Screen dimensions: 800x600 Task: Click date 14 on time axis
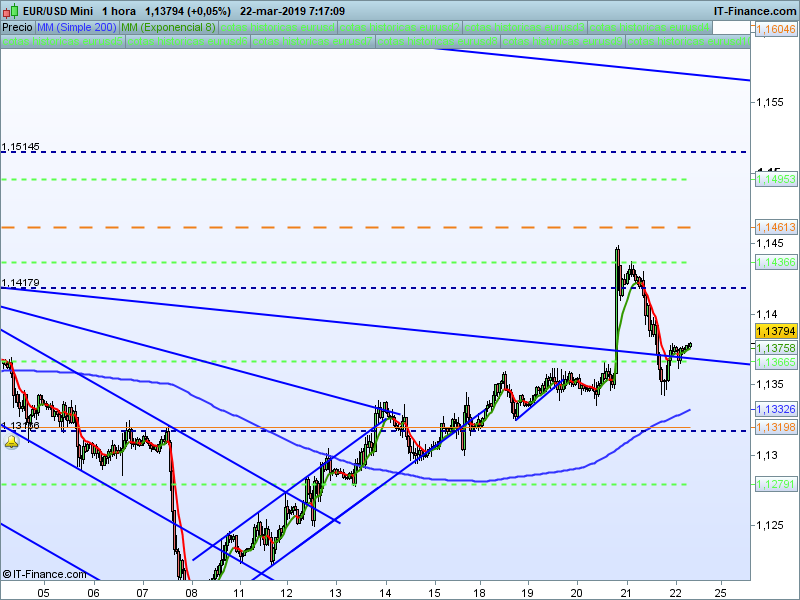pos(385,592)
